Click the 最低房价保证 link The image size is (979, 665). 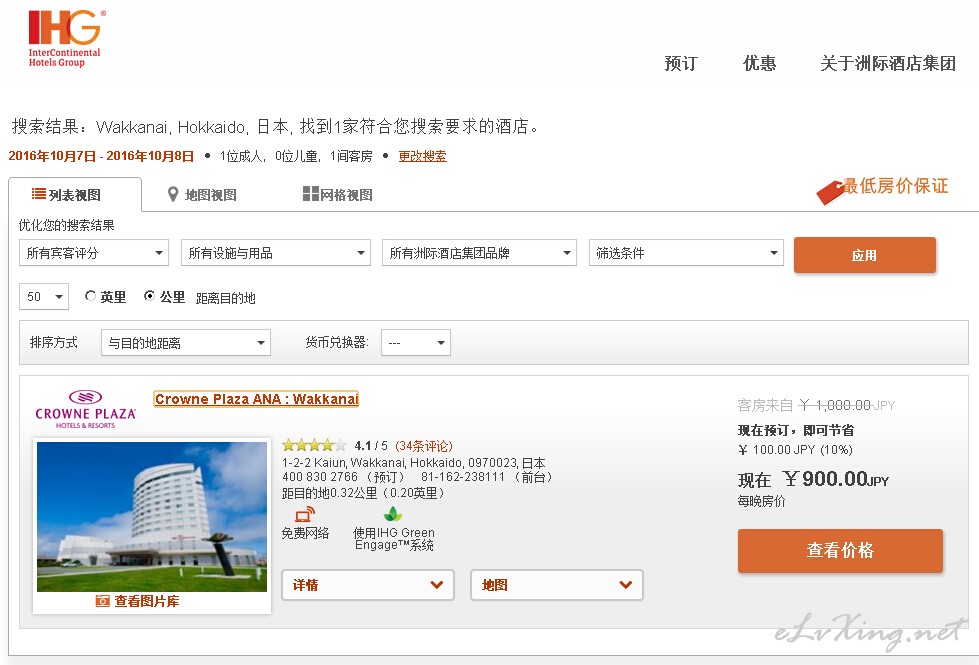[895, 186]
